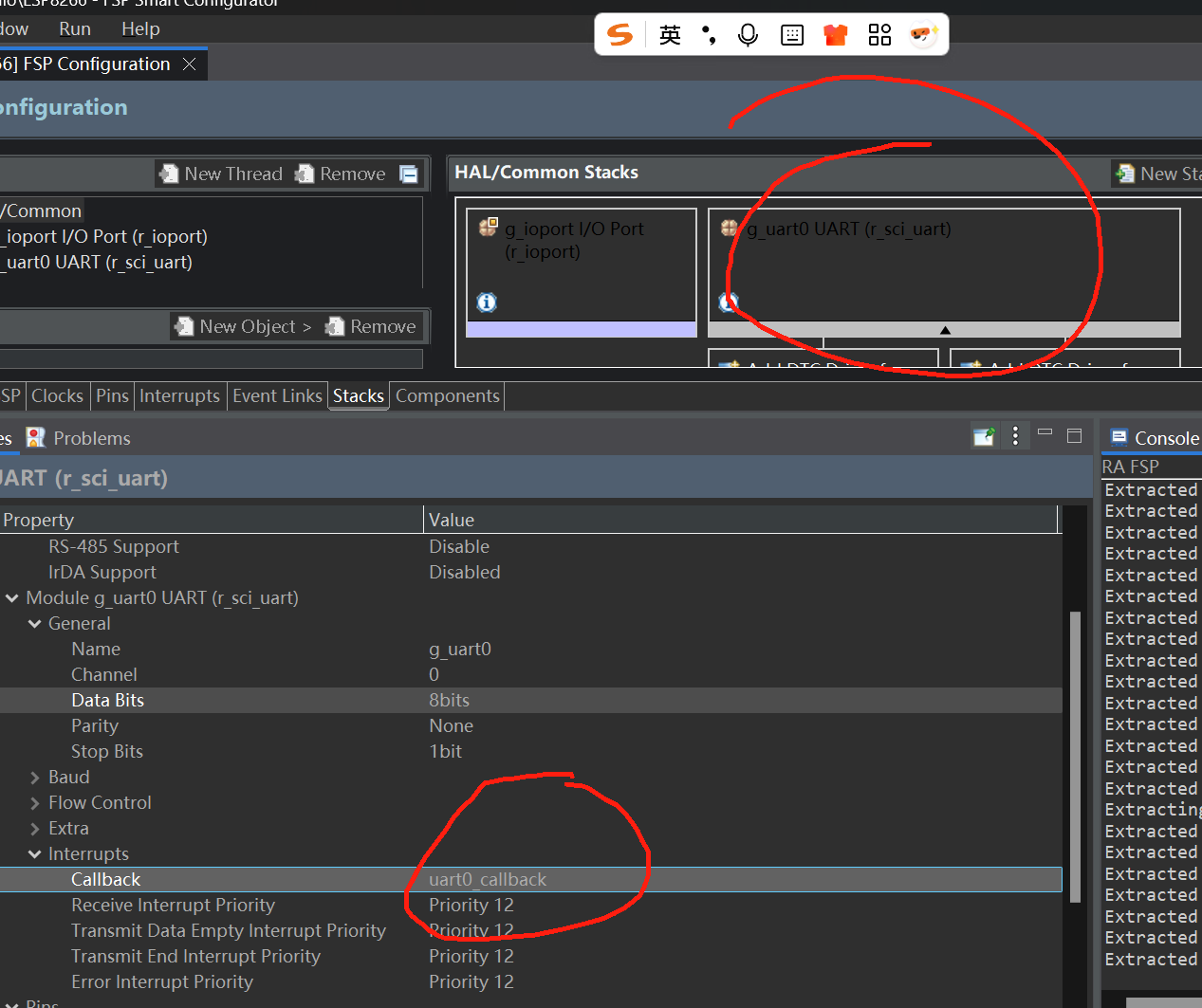Collapse g_uart0 stack with the black triangle
The image size is (1202, 1008).
tap(945, 330)
